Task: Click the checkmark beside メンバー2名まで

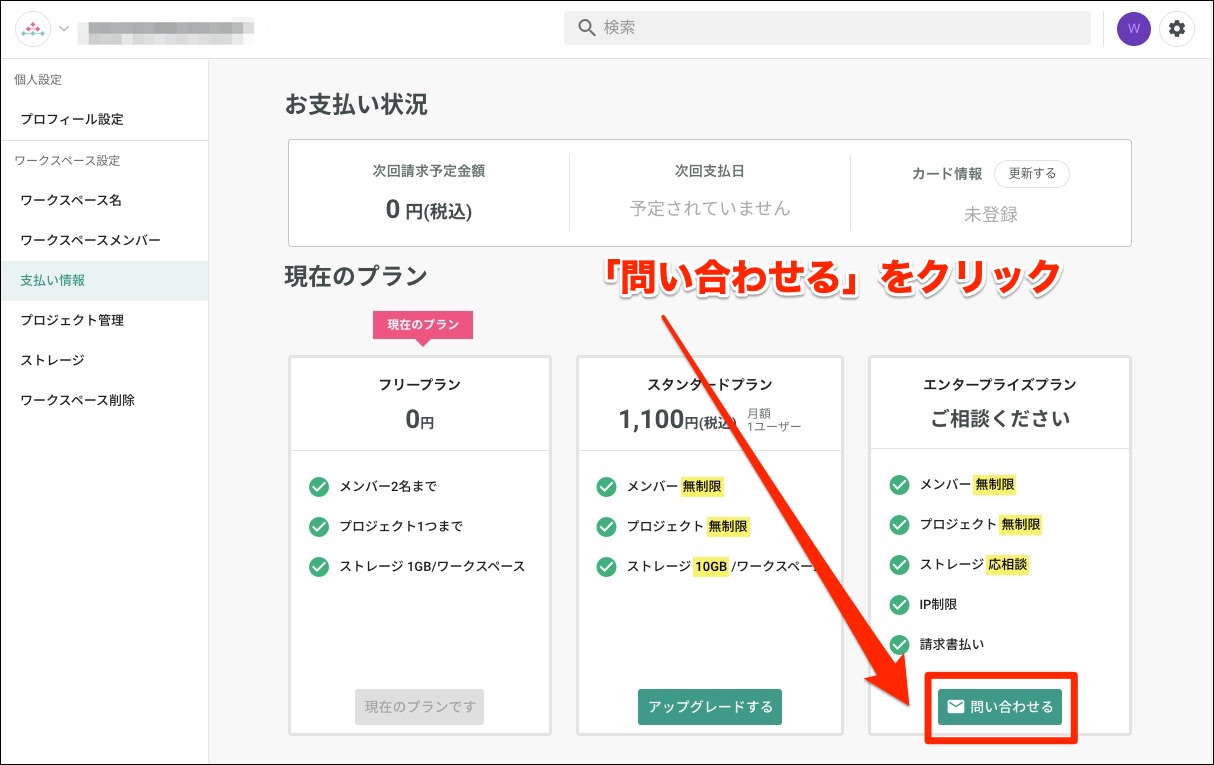Action: [x=319, y=487]
